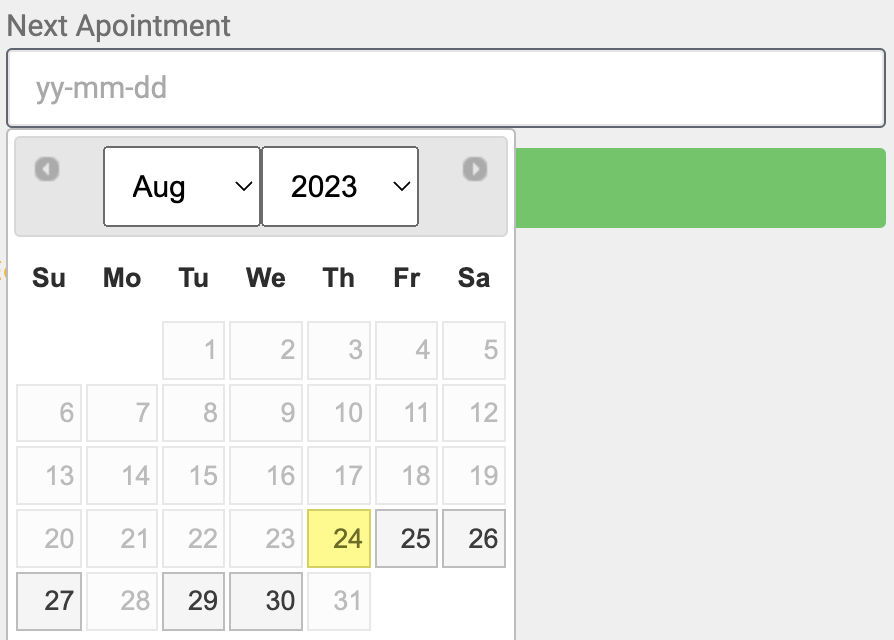
Task: Select August 29 in the calendar
Action: point(193,601)
